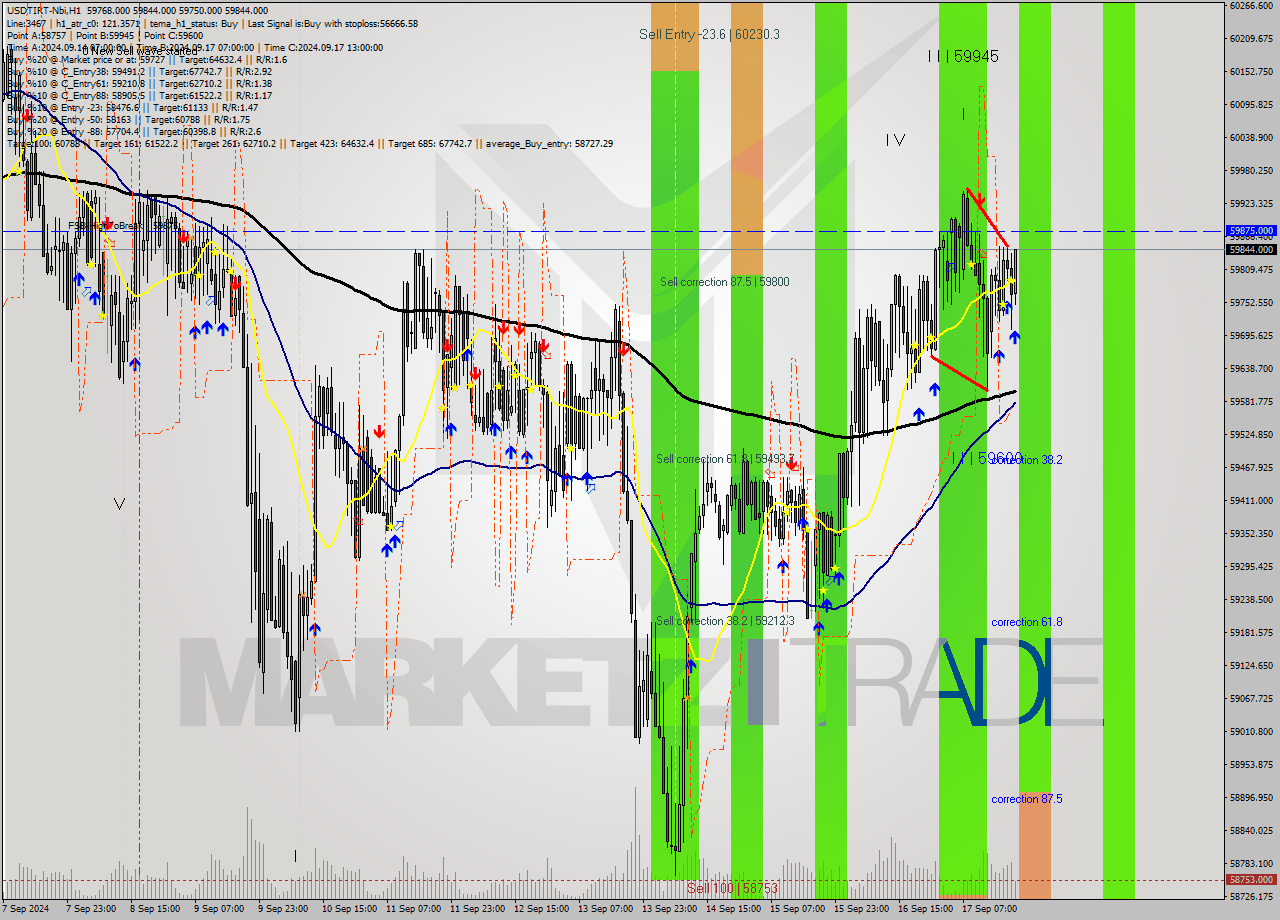
Task: Click the red 58753.000 price tag
Action: click(1251, 880)
